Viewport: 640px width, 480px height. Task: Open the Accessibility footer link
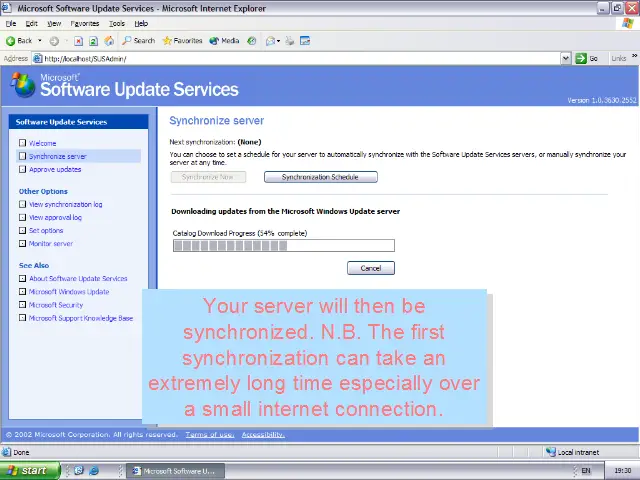tap(263, 435)
